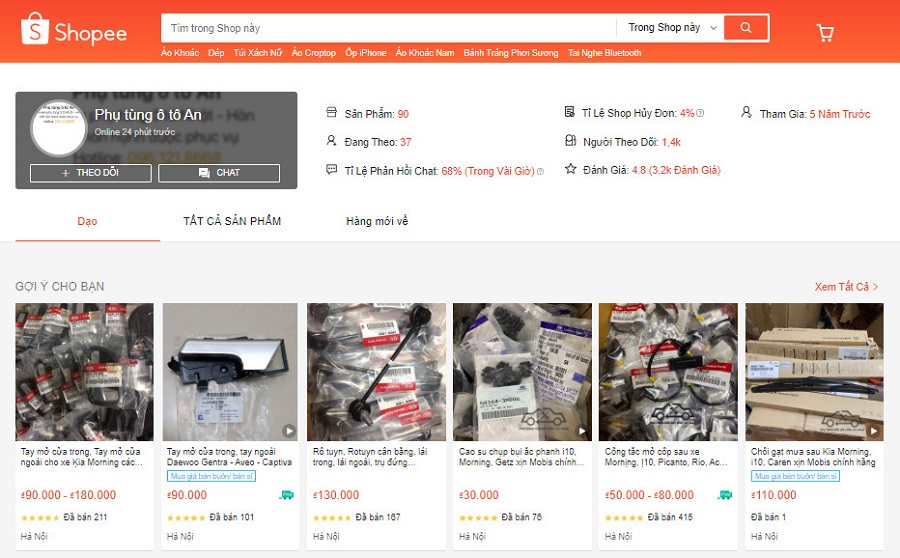This screenshot has height=558, width=900.
Task: Switch to the 'TẤT CẢ SẢN PHẨM' tab
Action: point(232,221)
